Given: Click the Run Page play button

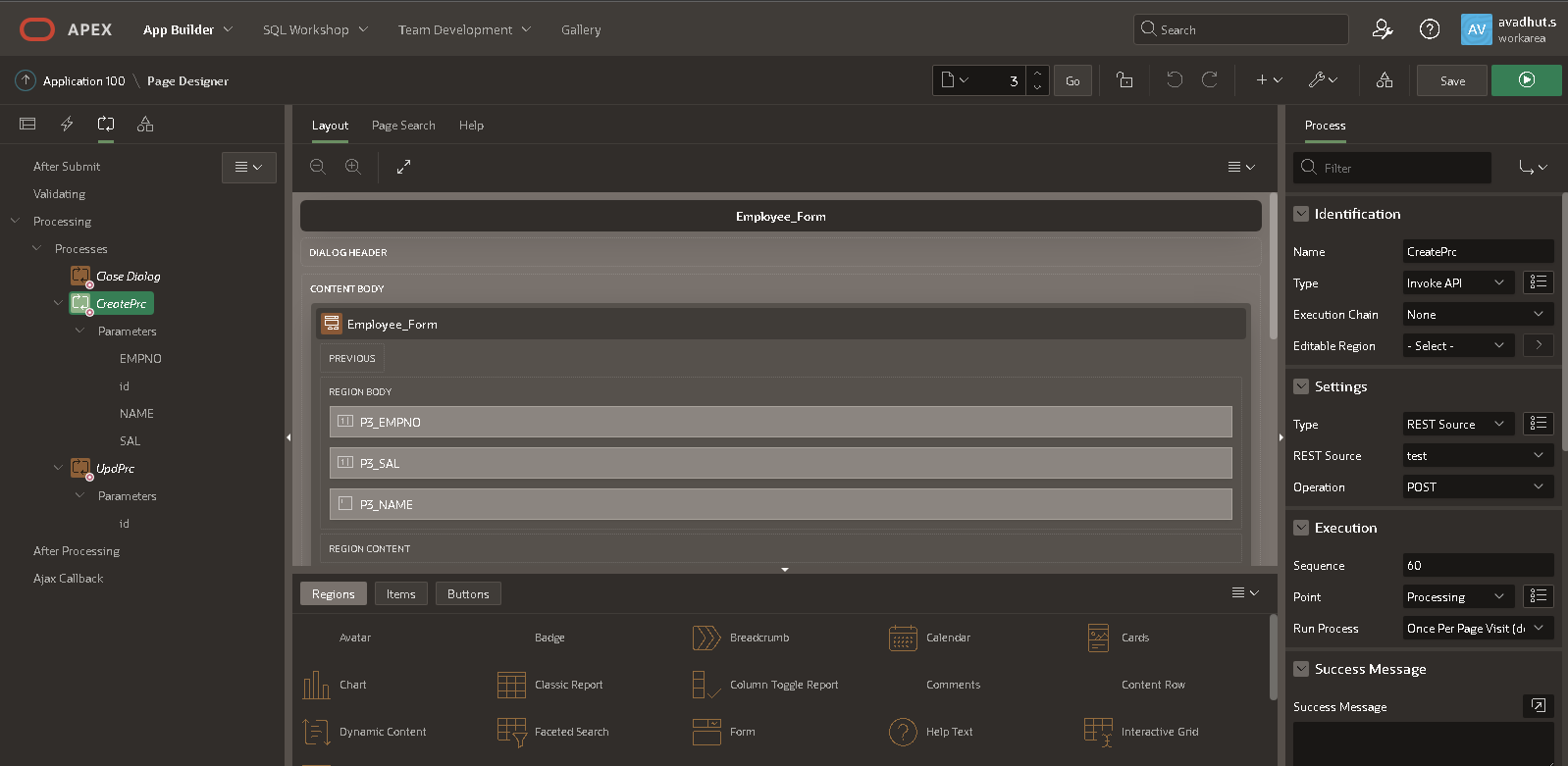Looking at the screenshot, I should click(x=1526, y=80).
